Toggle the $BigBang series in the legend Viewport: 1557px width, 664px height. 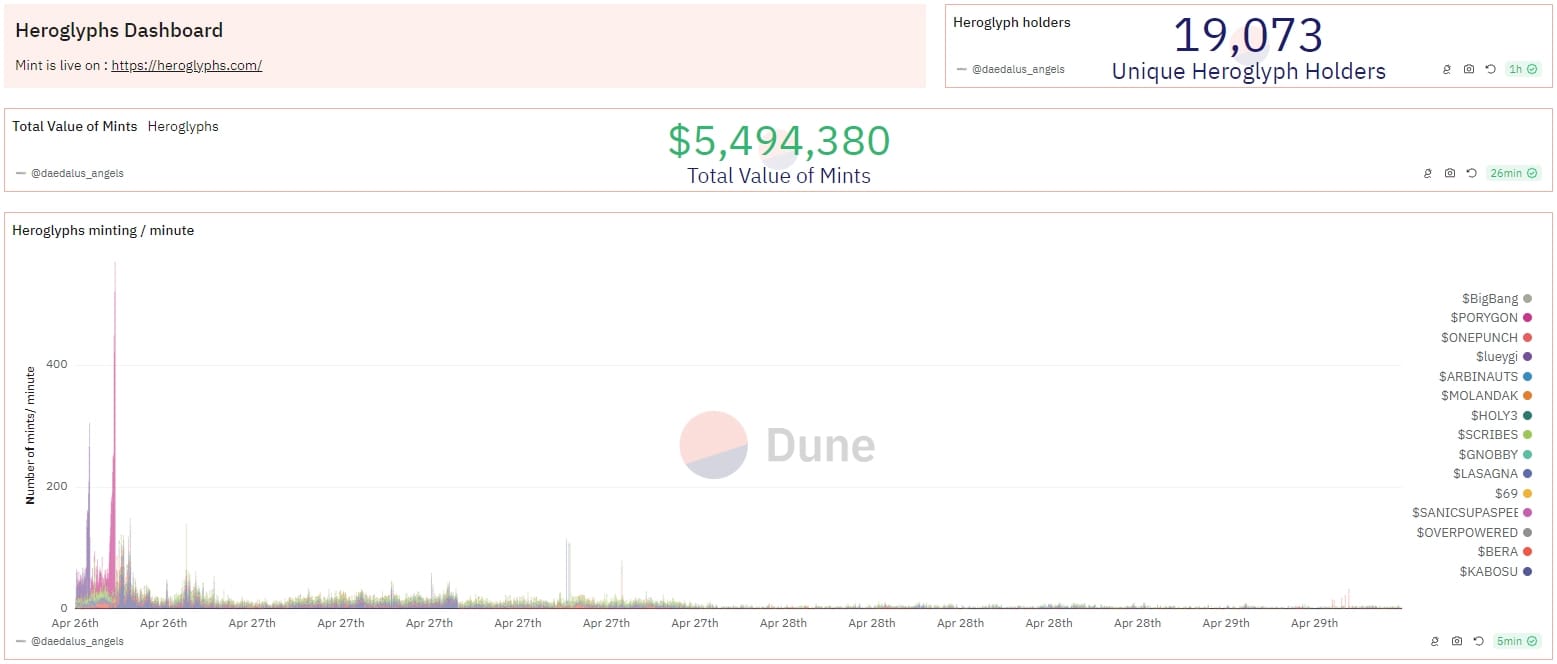point(1489,298)
